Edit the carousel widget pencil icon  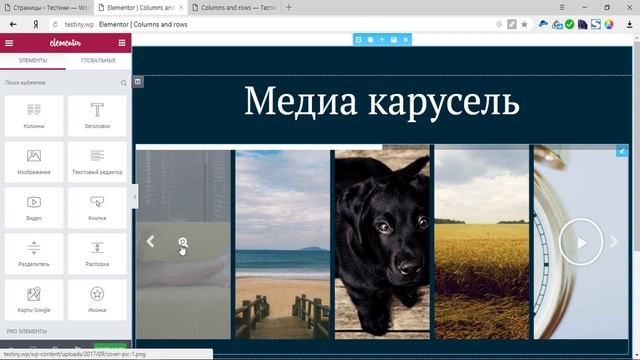tap(622, 151)
